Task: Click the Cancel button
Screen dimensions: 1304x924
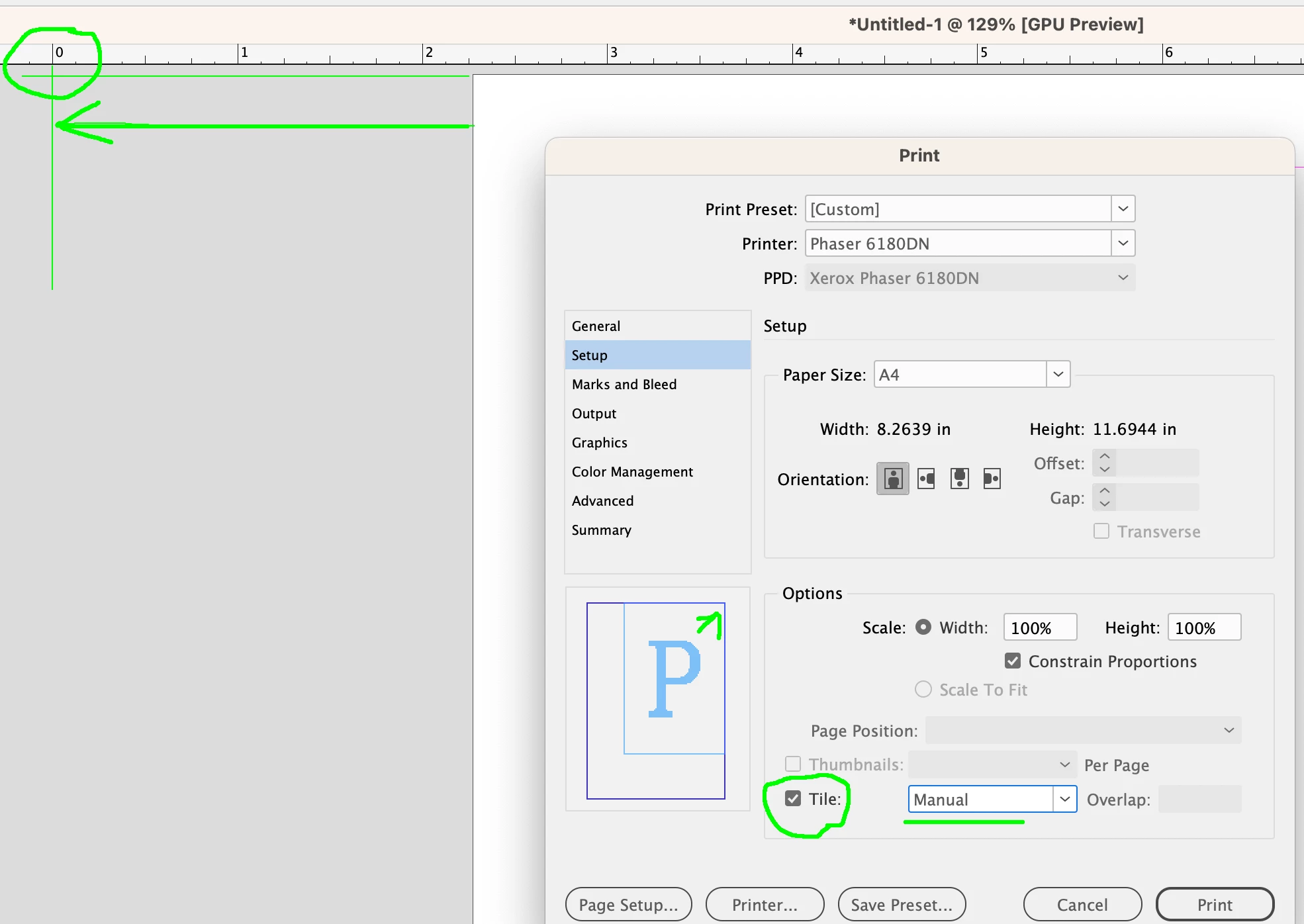Action: (1082, 904)
